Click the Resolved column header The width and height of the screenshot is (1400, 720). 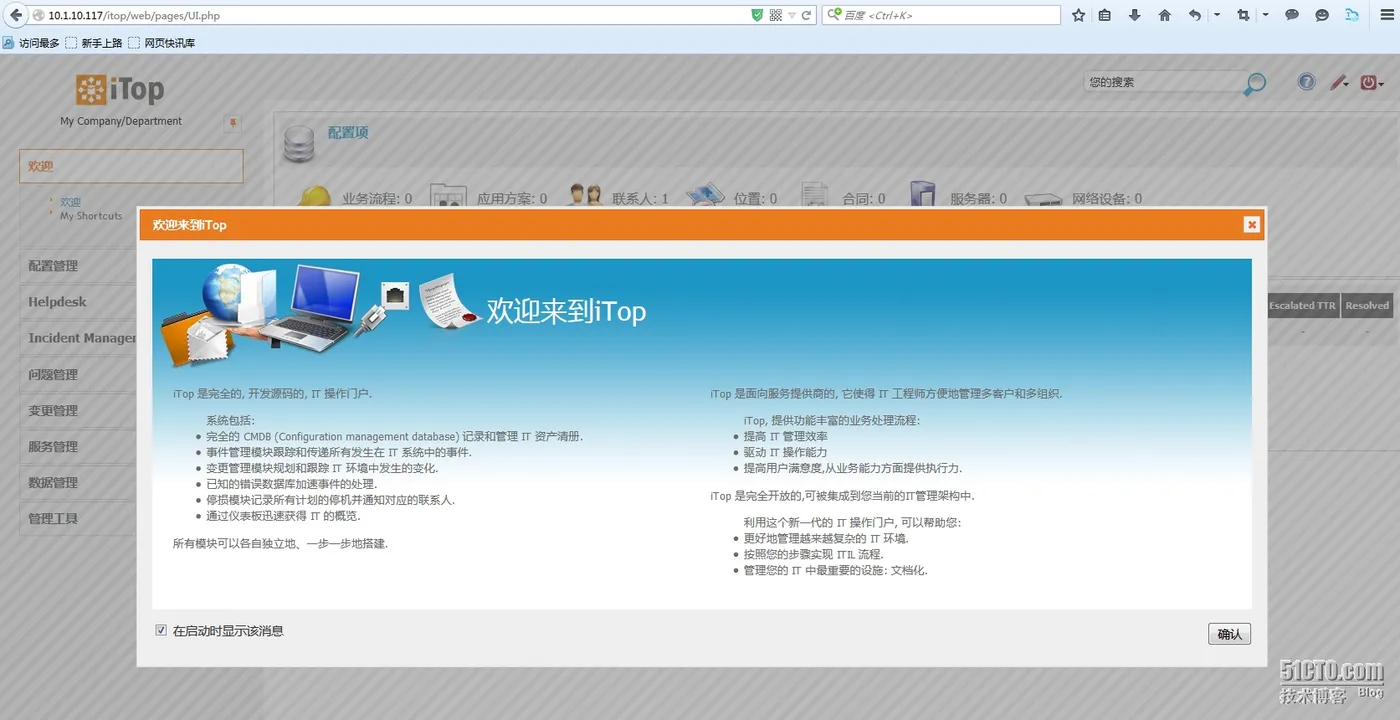pyautogui.click(x=1367, y=306)
